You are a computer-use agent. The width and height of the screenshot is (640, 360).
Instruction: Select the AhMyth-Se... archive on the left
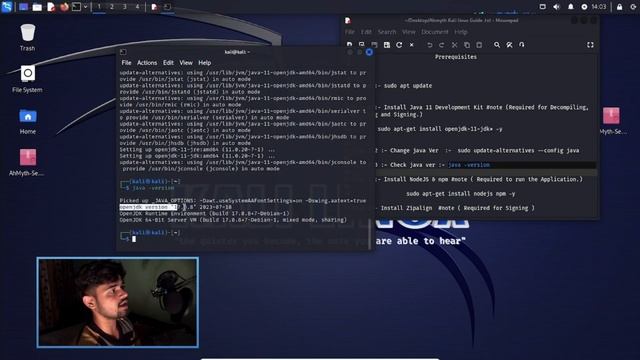[27, 162]
